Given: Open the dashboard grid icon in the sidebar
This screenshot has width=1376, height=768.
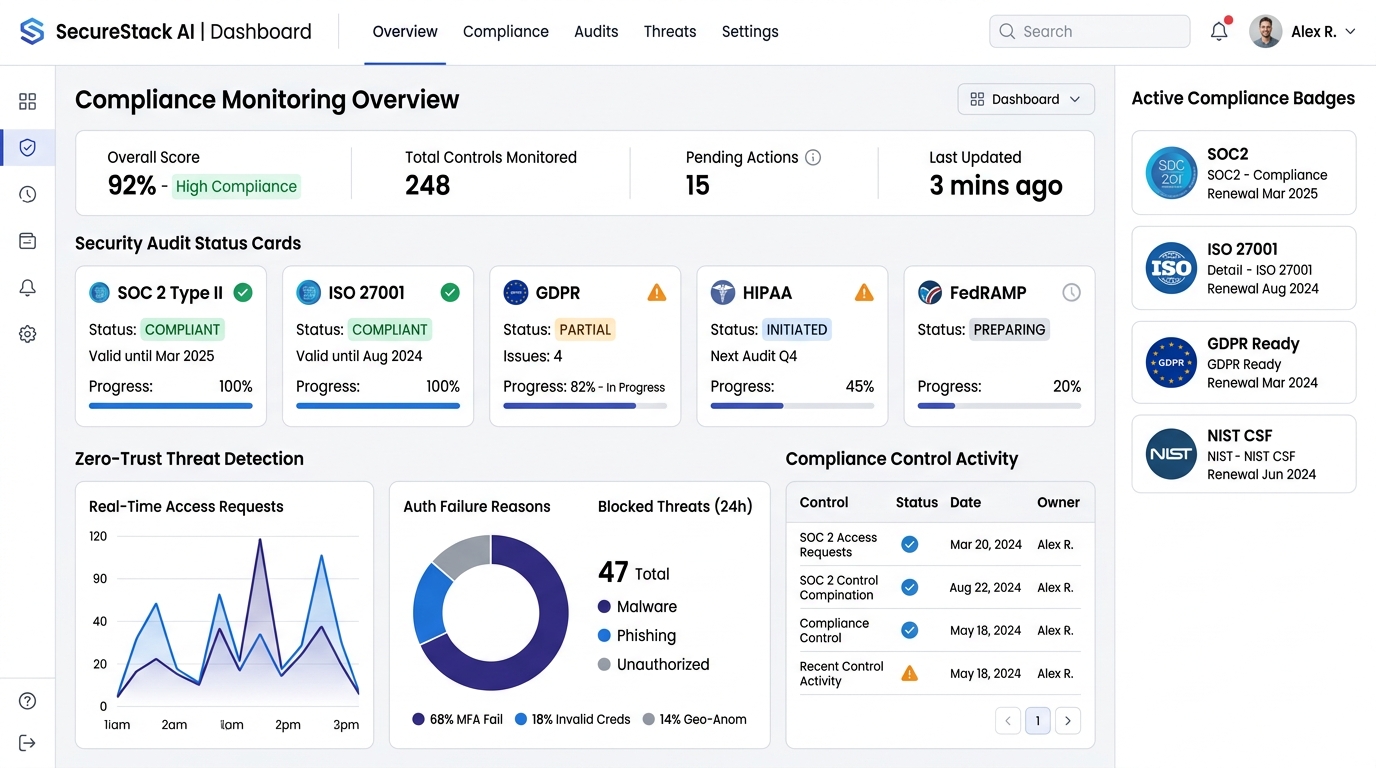Looking at the screenshot, I should (27, 101).
